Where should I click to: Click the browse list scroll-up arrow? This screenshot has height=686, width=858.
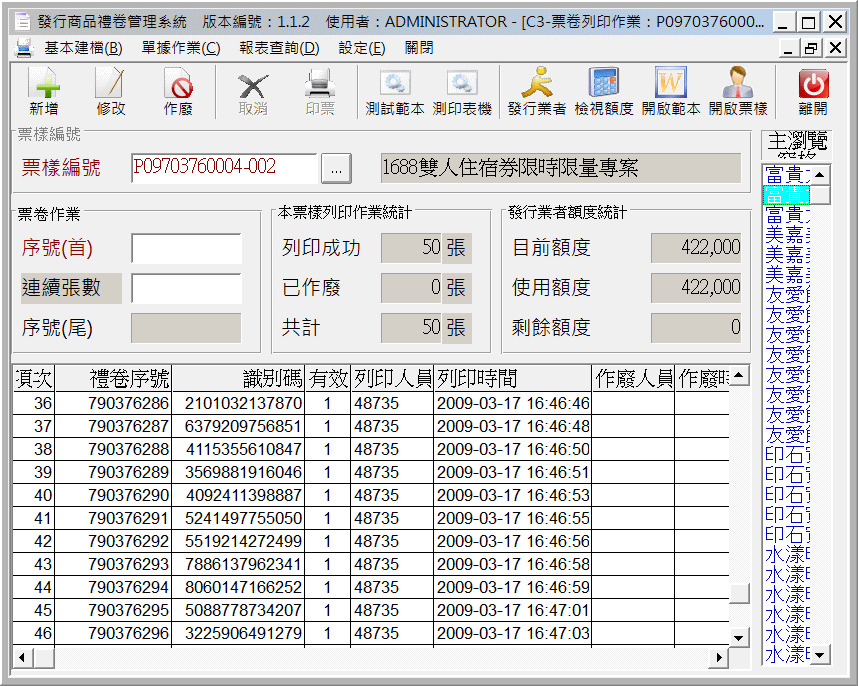[820, 175]
